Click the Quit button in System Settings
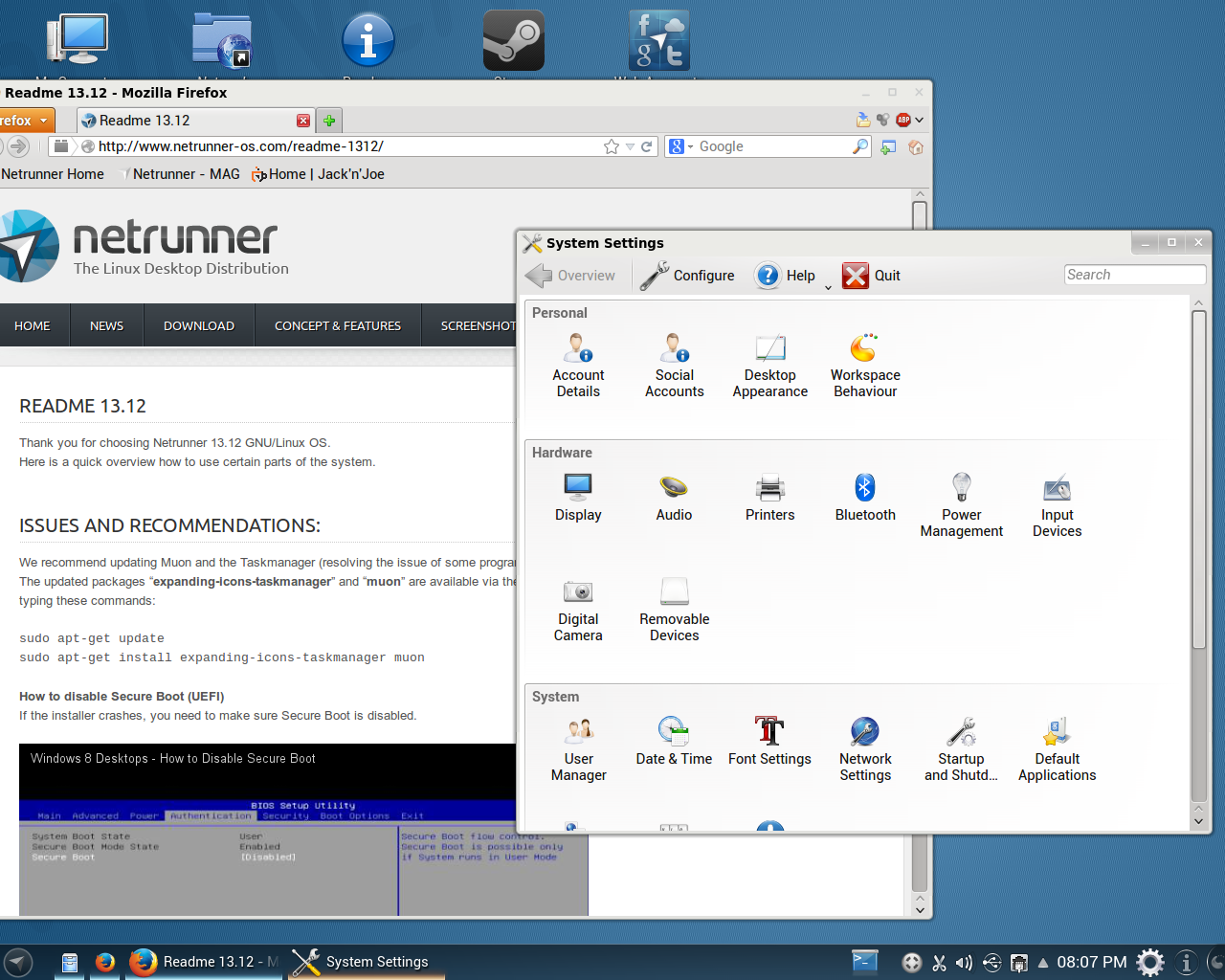This screenshot has width=1225, height=980. click(x=872, y=276)
